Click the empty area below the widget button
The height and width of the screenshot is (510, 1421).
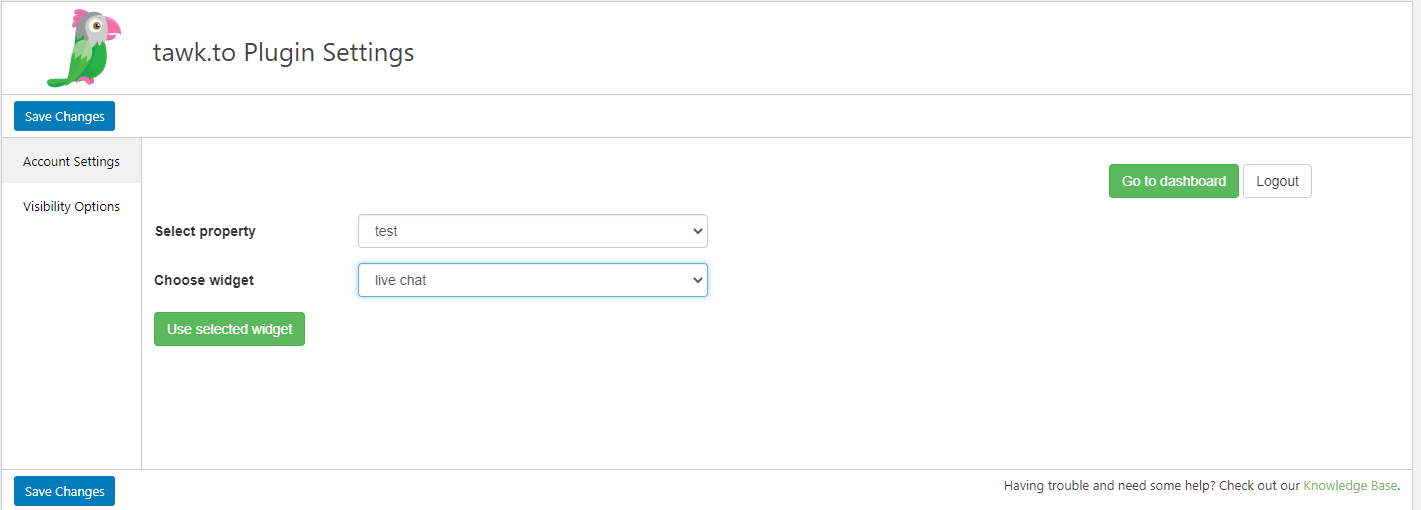pyautogui.click(x=770, y=407)
